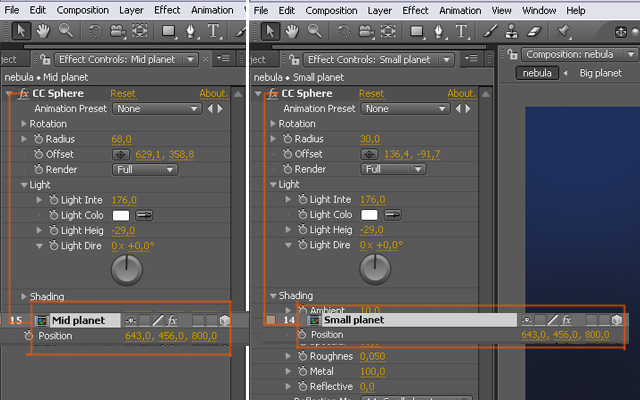Select the Unified Camera tool in the left window
Image resolution: width=640 pixels, height=400 pixels.
pos(117,31)
